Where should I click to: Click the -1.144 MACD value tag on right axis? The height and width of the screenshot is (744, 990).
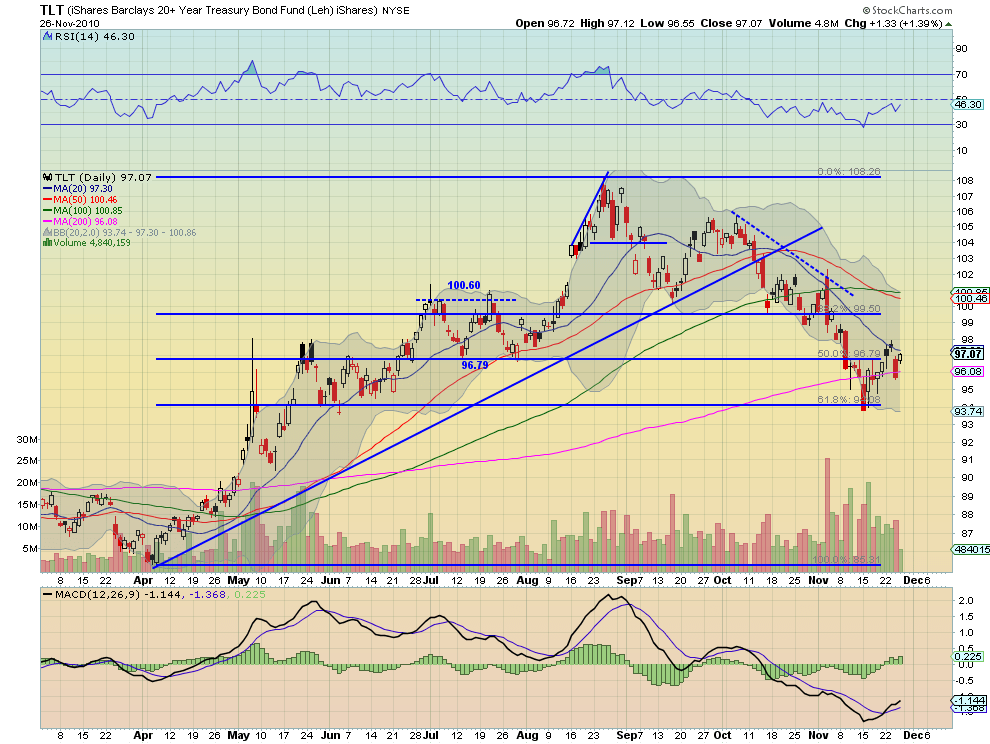coord(968,700)
